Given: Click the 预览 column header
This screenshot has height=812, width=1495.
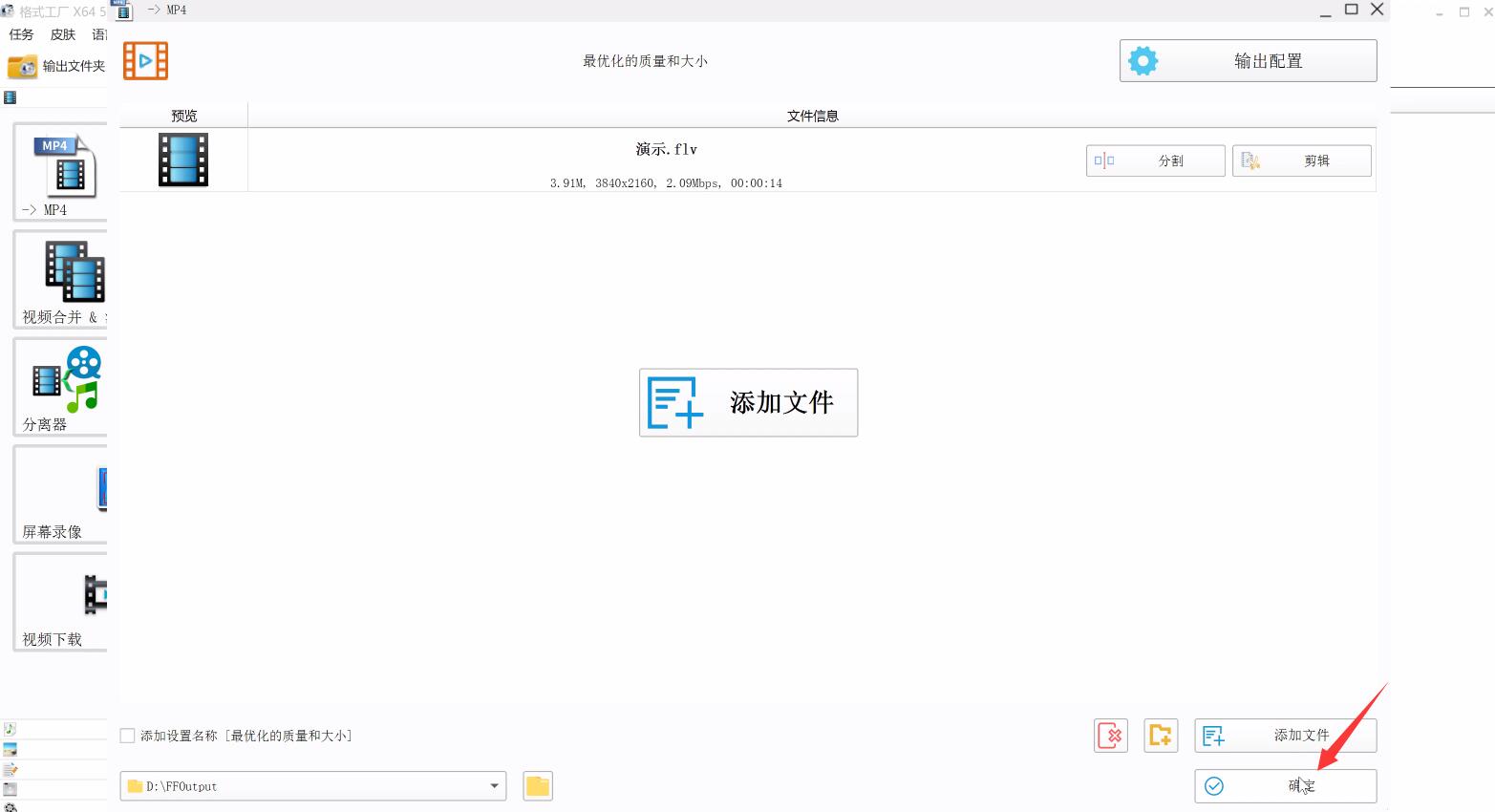Looking at the screenshot, I should point(183,116).
